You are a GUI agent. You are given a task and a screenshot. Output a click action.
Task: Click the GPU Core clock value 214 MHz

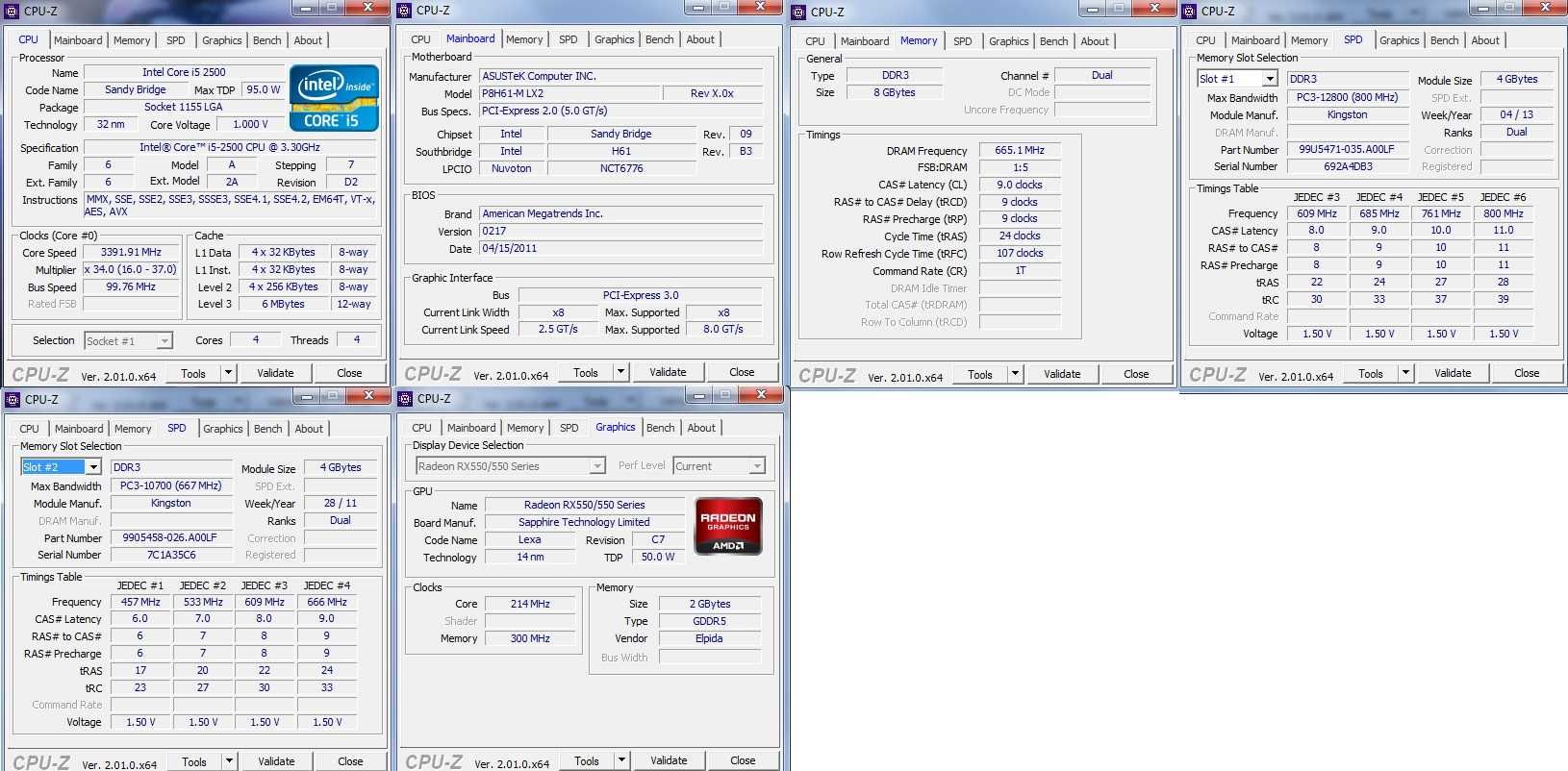[530, 604]
